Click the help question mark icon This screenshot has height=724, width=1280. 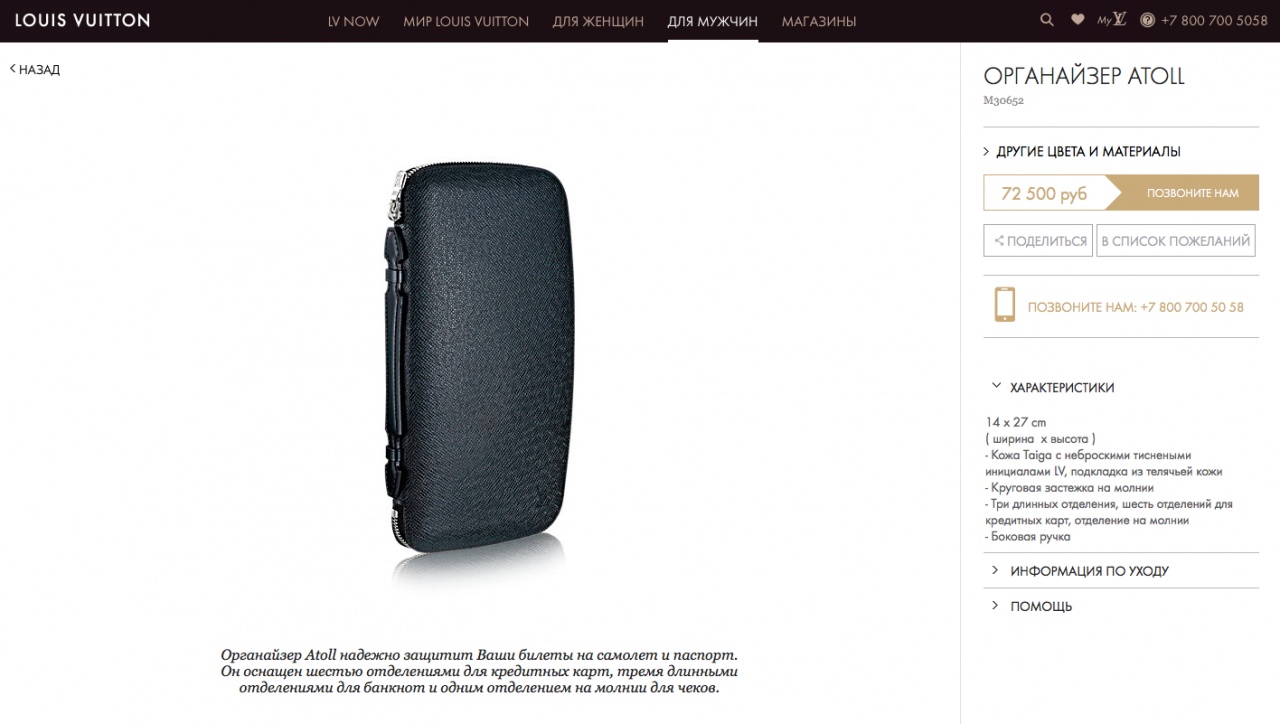tap(1147, 20)
